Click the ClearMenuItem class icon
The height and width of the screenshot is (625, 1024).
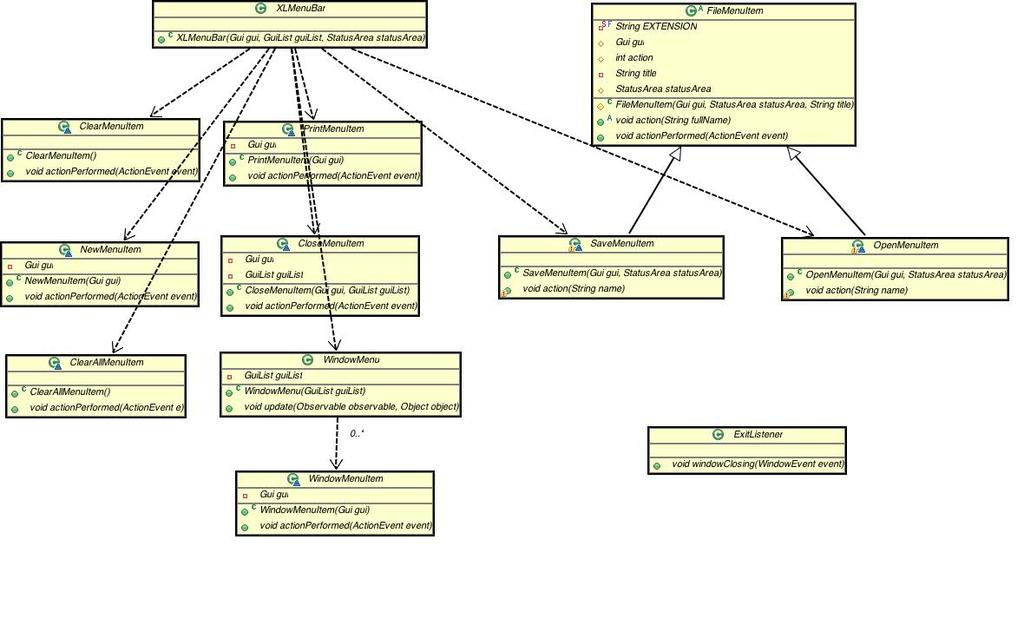click(64, 127)
